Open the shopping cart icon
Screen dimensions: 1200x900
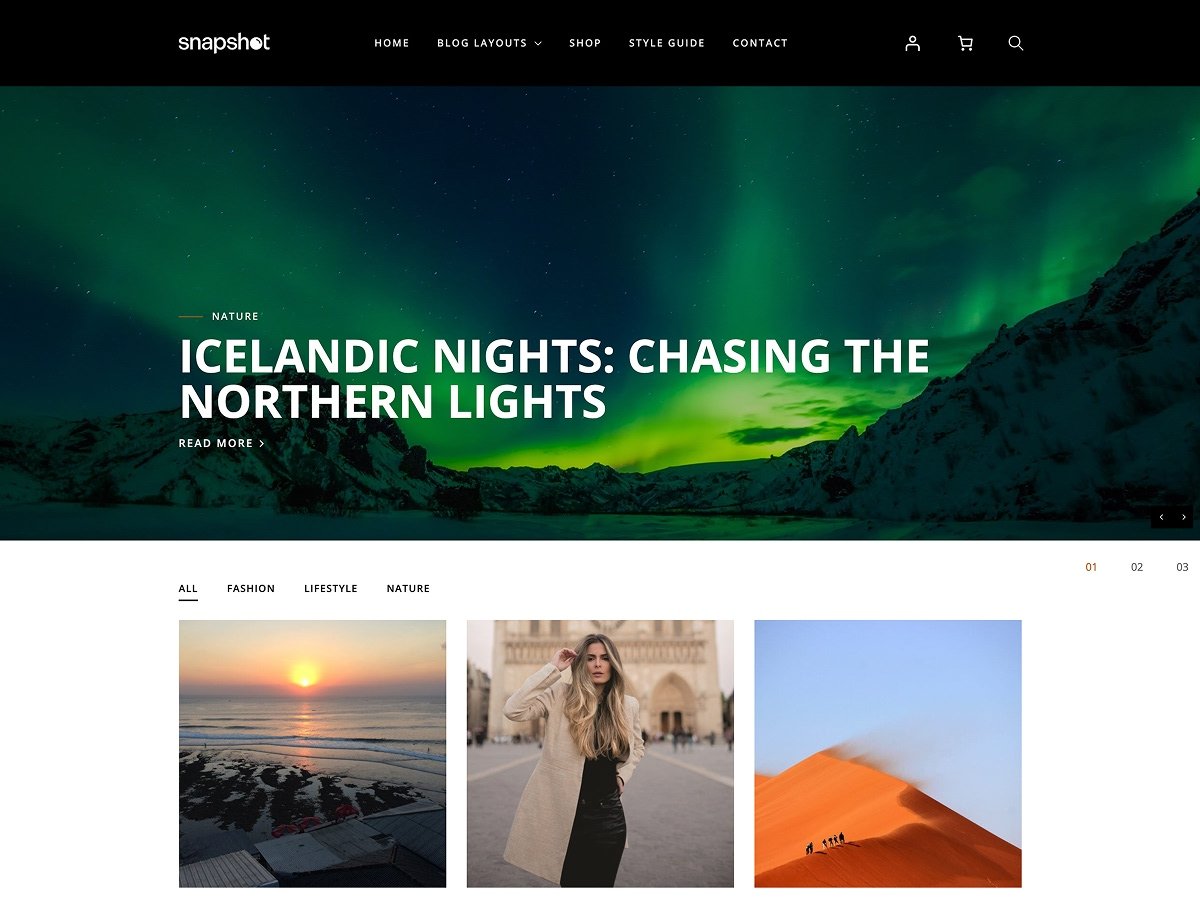(965, 43)
